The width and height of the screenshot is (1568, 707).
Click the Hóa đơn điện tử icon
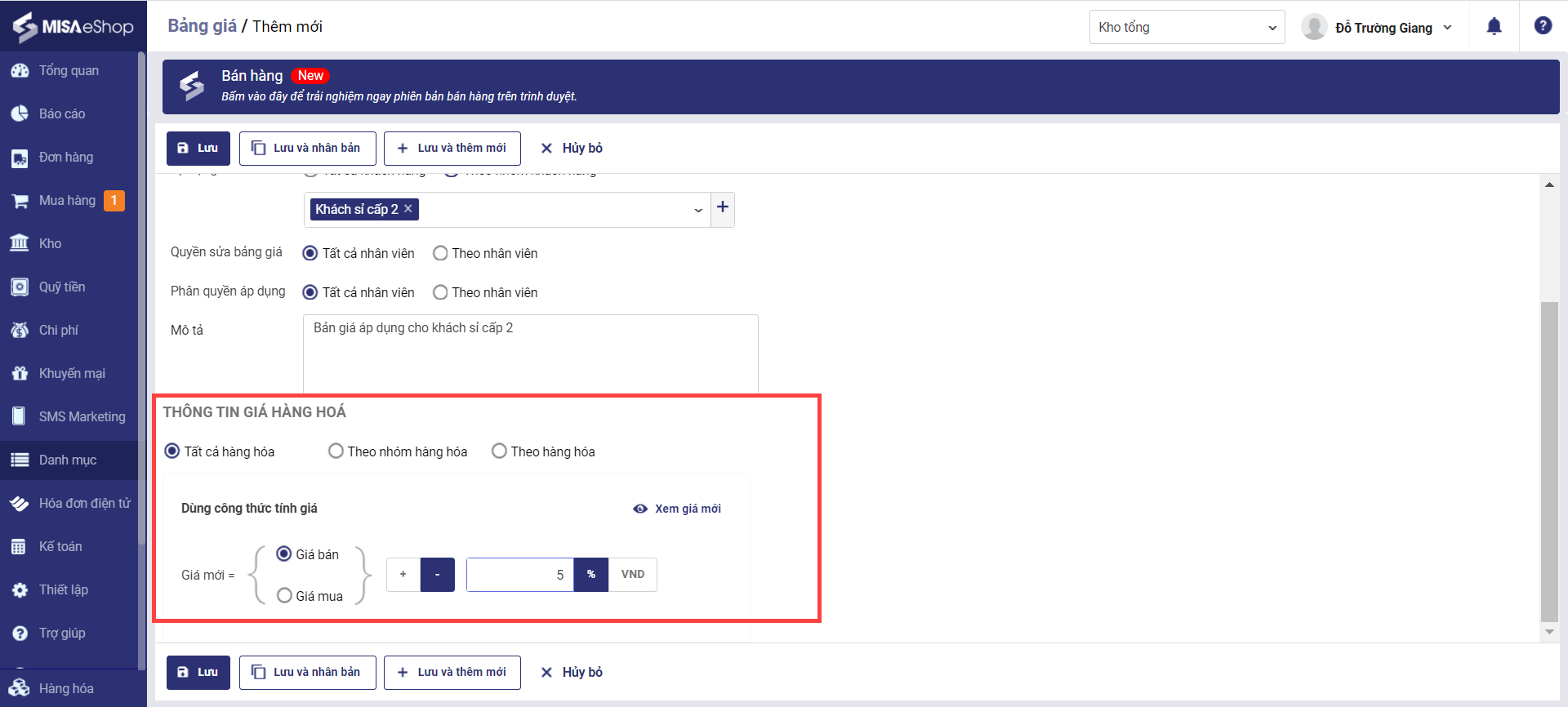20,504
